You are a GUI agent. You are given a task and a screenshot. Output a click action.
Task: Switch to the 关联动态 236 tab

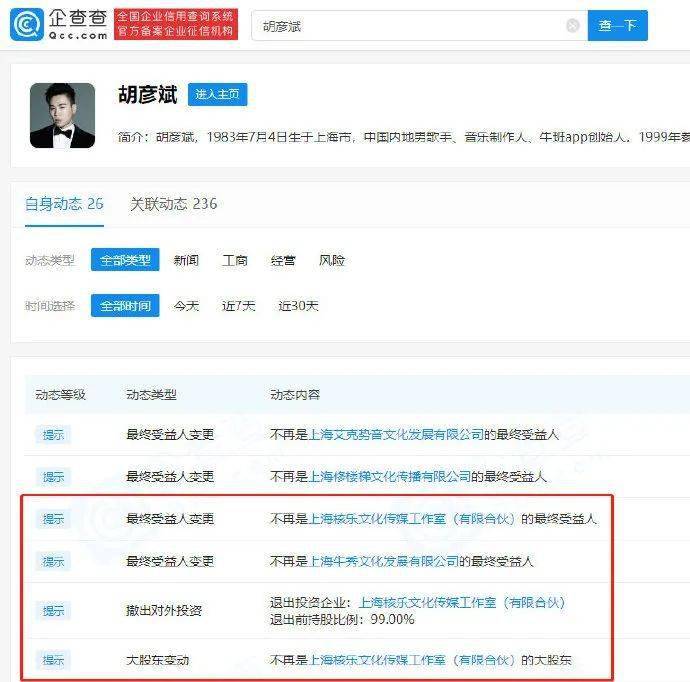point(173,204)
